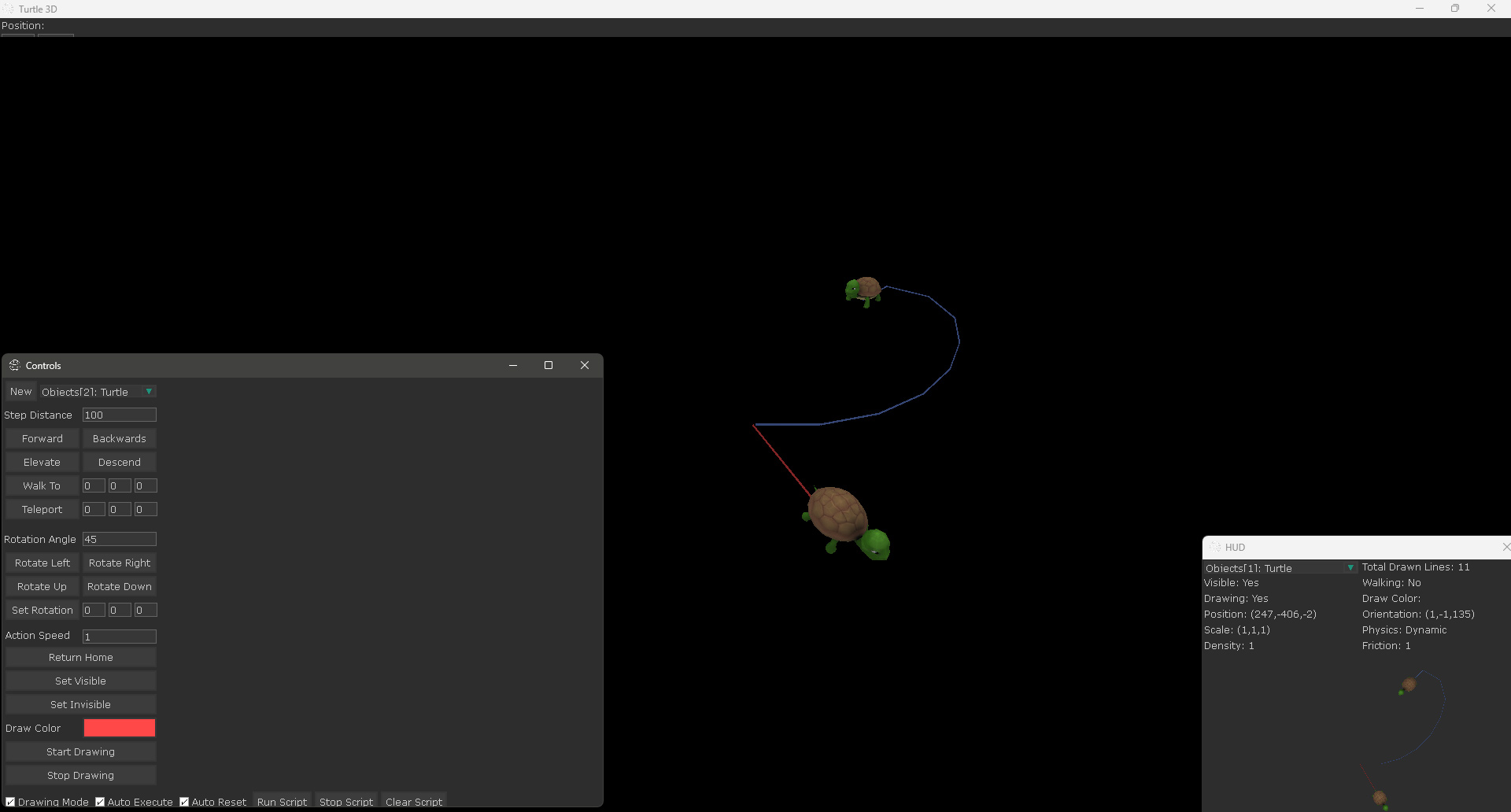
Task: Click the first Set Rotation value field
Action: point(94,611)
